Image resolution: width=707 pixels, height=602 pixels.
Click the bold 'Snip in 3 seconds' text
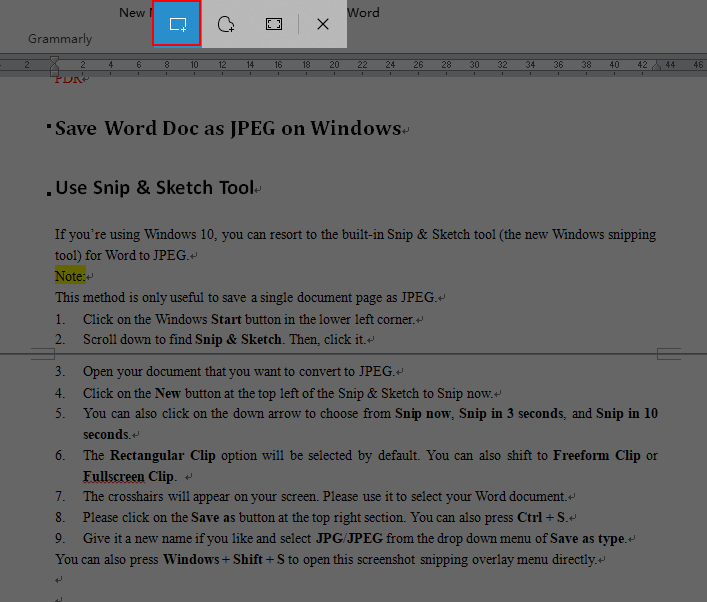tap(511, 414)
